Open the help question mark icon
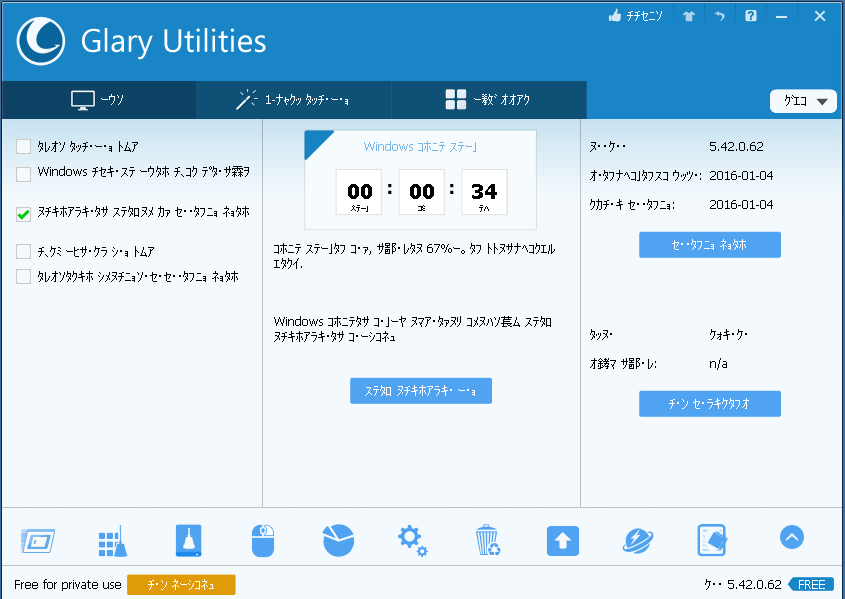845x599 pixels. coord(751,16)
